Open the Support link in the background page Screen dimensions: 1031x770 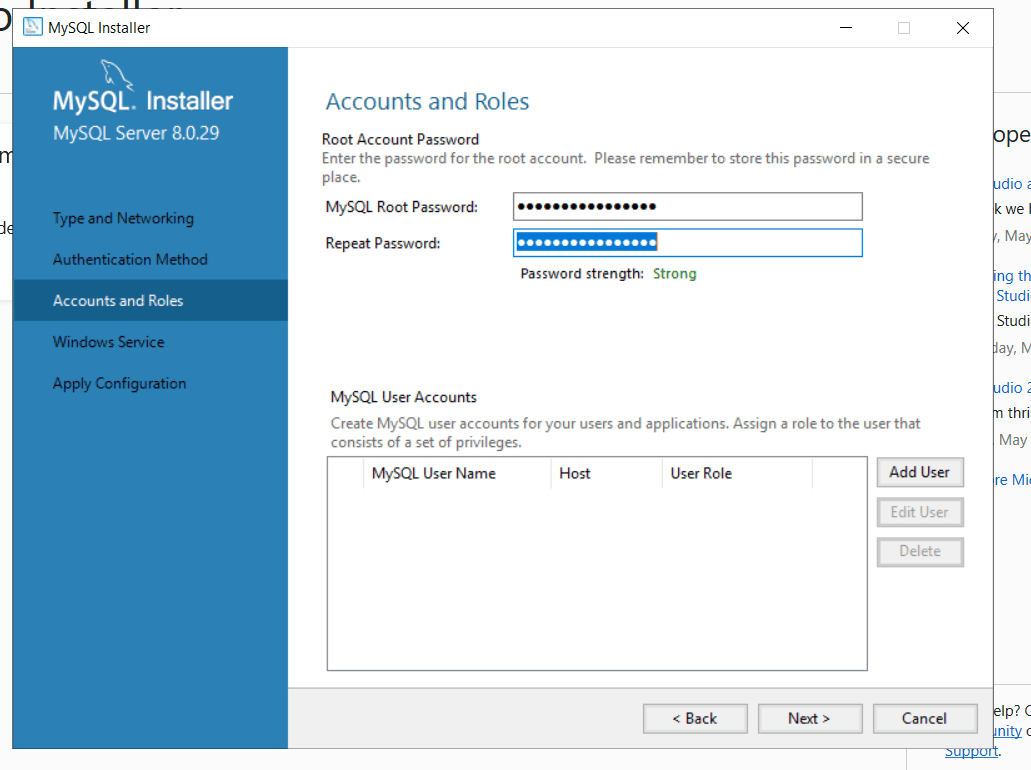click(x=971, y=751)
